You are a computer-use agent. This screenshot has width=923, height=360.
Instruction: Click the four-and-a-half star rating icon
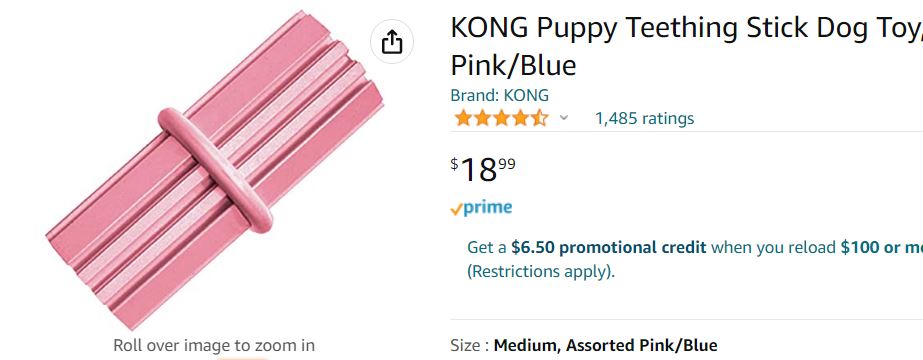[502, 118]
